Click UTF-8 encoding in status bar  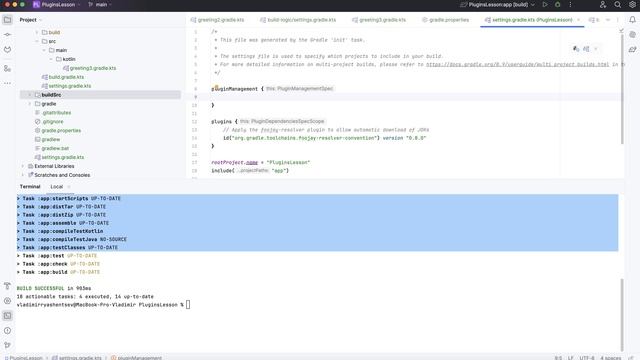coord(587,358)
